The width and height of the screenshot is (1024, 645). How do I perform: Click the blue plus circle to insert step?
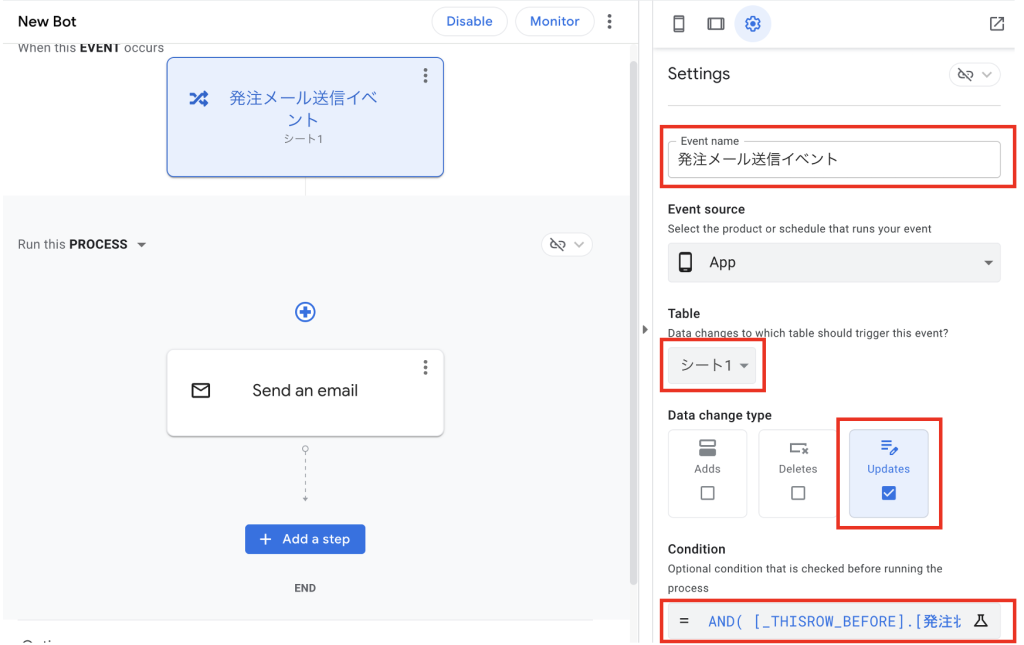pos(305,312)
